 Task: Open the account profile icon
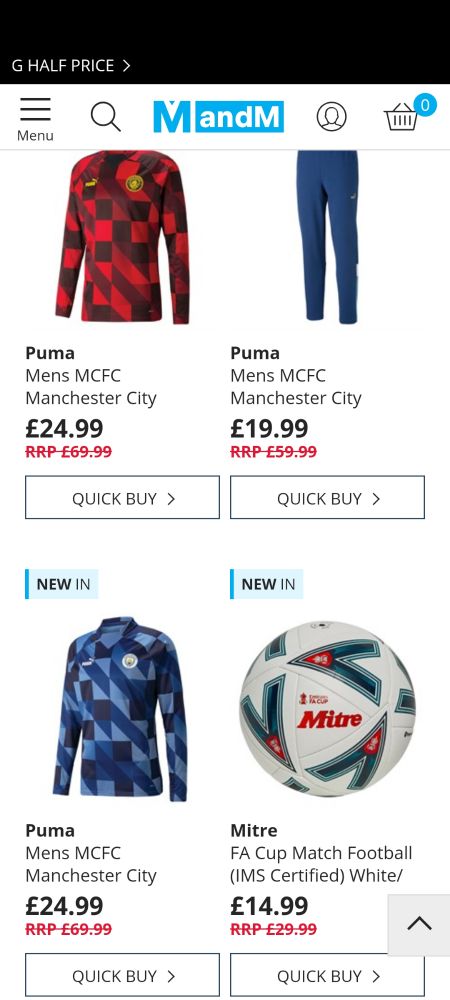[x=331, y=117]
